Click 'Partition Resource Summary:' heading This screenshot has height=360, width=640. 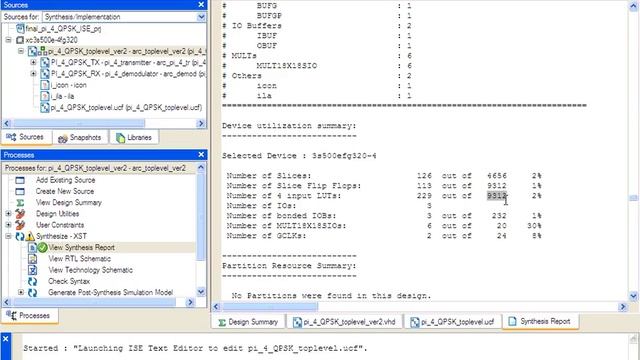pyautogui.click(x=289, y=266)
